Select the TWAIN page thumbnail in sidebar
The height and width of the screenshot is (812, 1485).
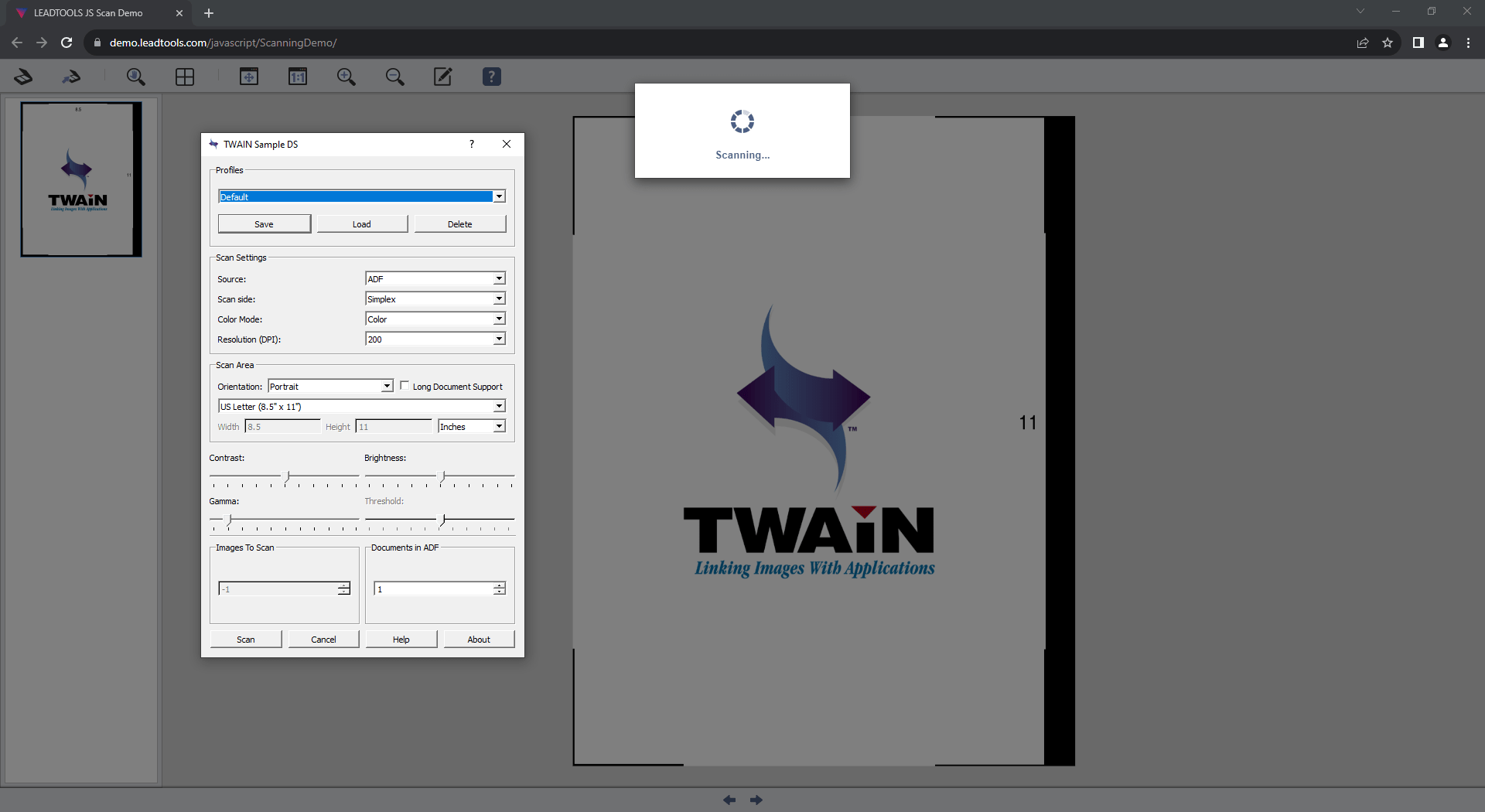pos(80,179)
